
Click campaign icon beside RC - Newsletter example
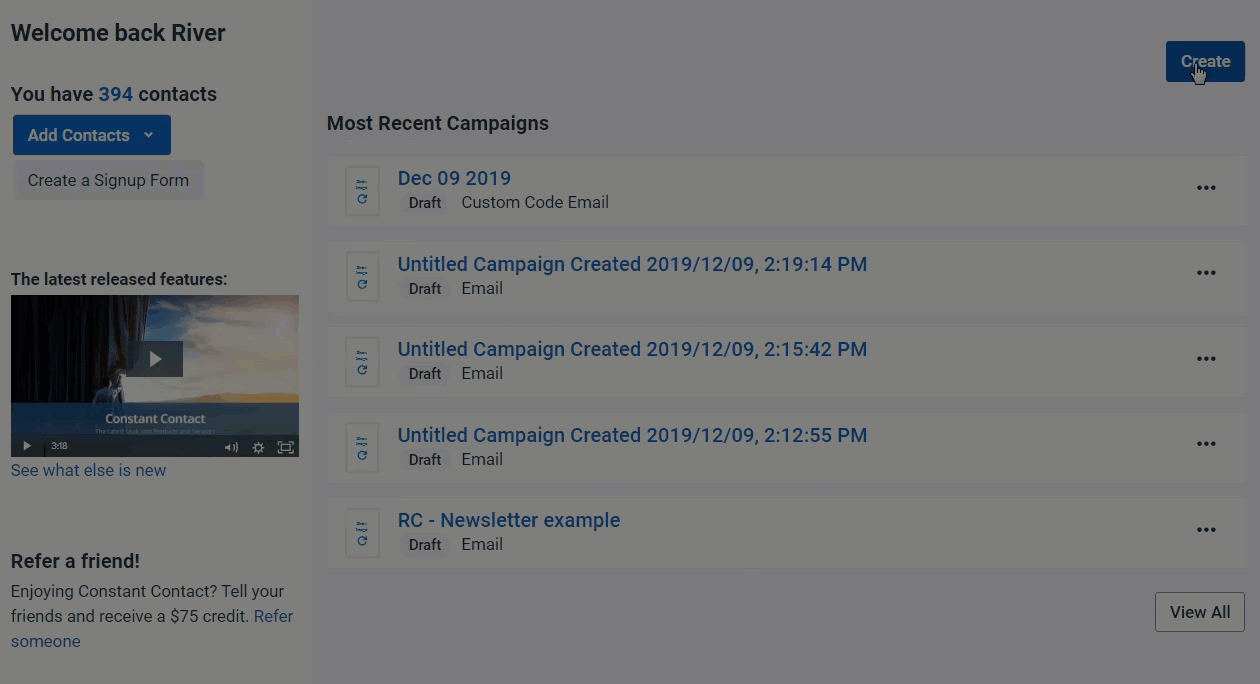click(x=362, y=532)
